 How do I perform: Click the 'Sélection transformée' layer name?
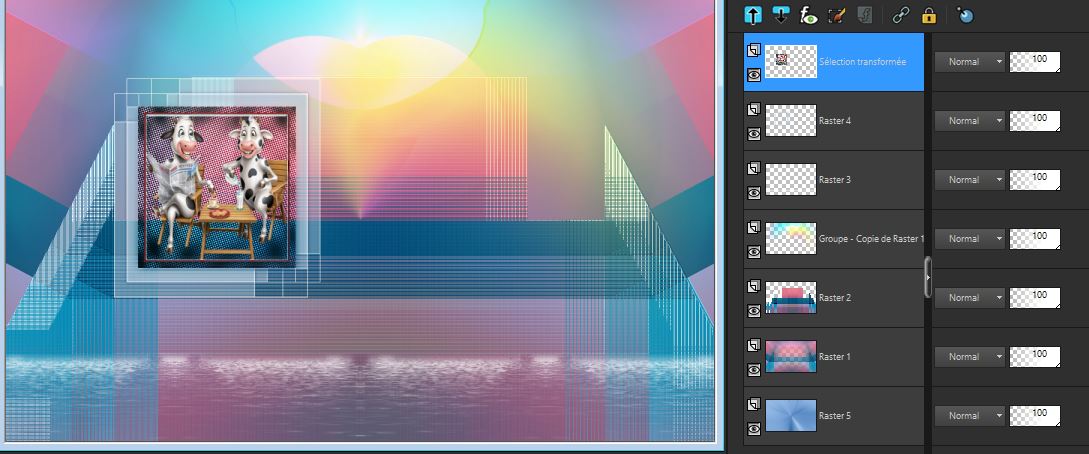862,62
